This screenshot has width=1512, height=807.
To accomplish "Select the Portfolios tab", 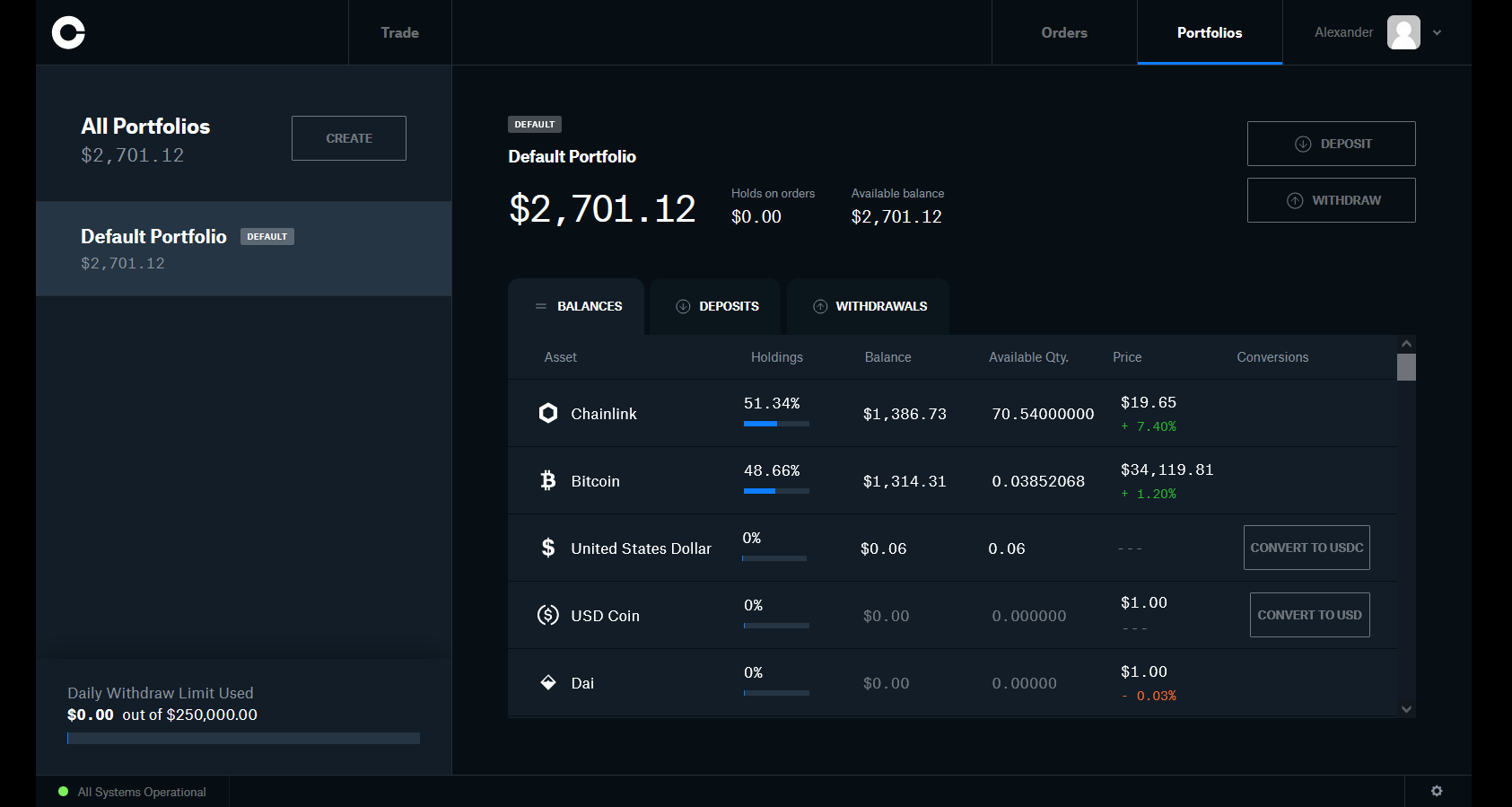I will tap(1210, 32).
